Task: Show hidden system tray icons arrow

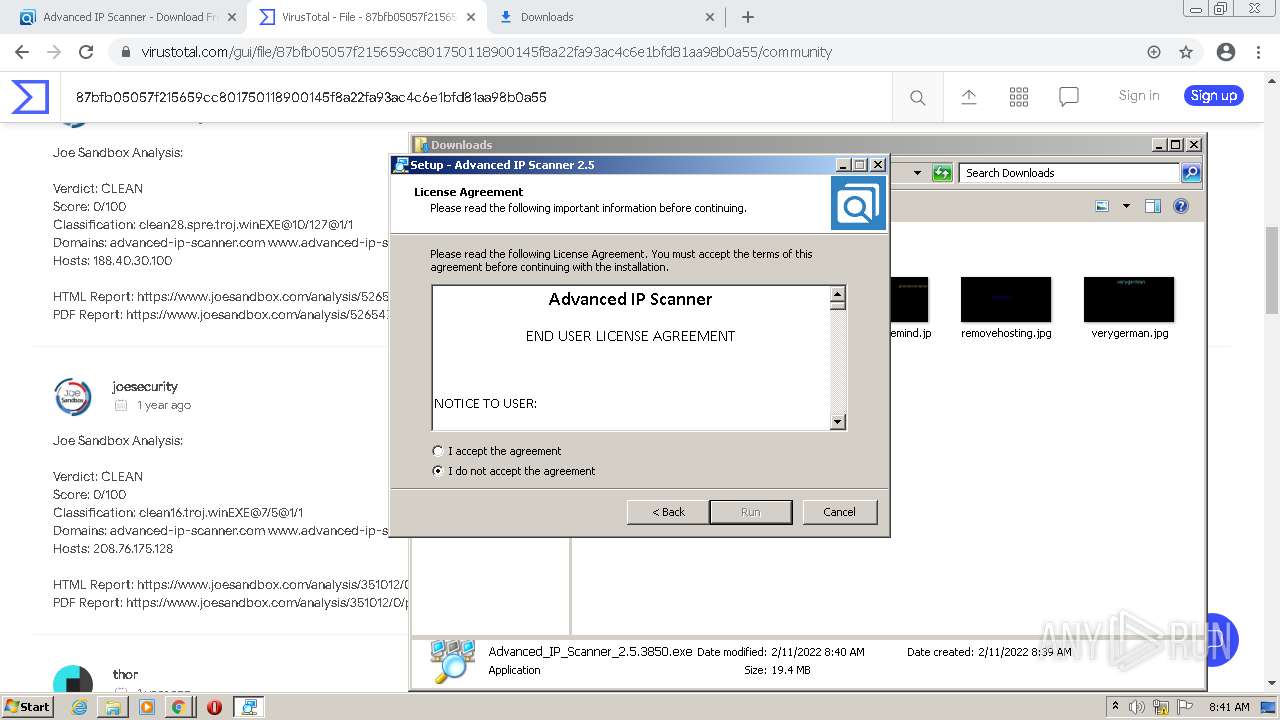Action: [1115, 707]
